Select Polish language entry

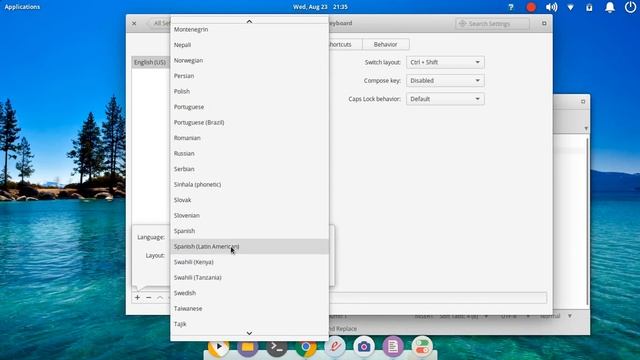click(249, 91)
